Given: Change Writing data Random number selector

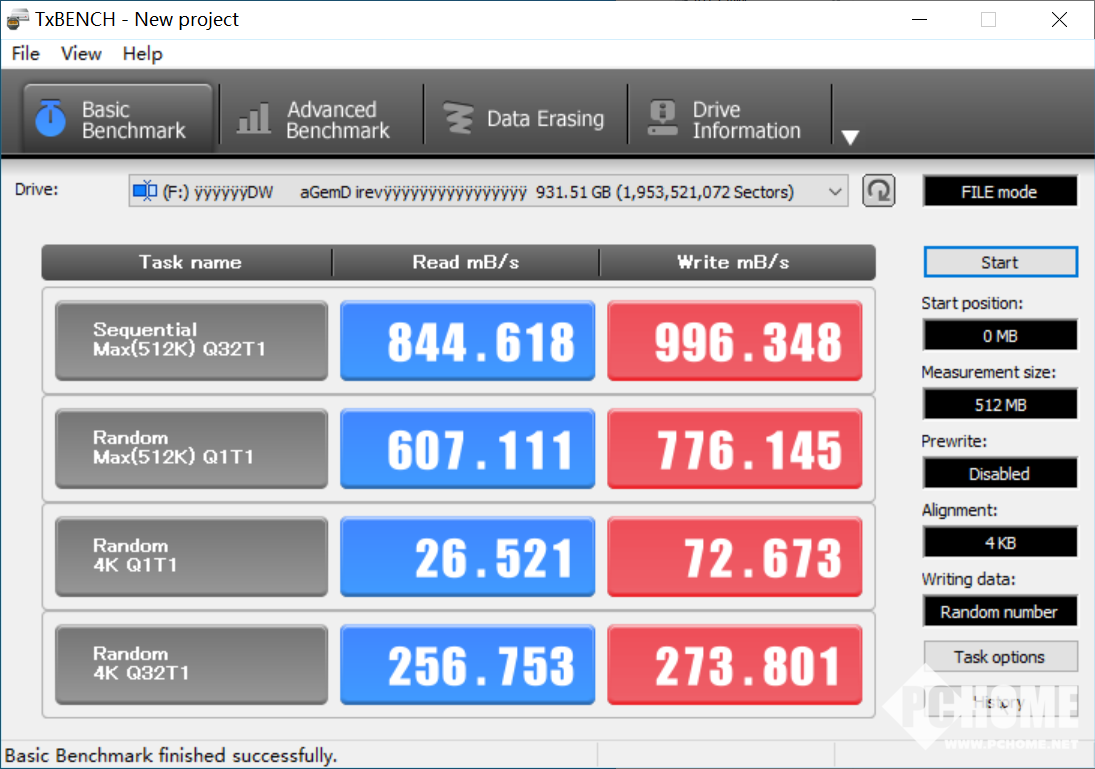Looking at the screenshot, I should click(999, 612).
